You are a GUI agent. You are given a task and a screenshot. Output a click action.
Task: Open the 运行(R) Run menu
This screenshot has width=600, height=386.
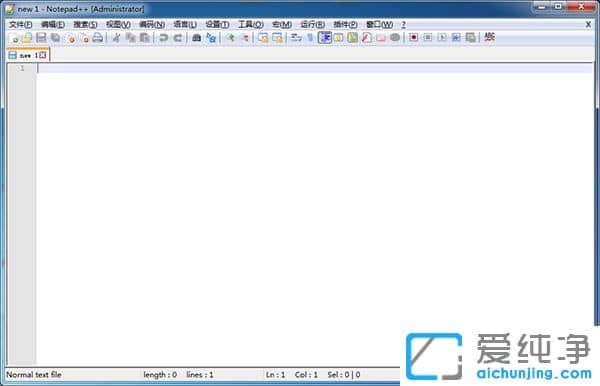pyautogui.click(x=313, y=25)
